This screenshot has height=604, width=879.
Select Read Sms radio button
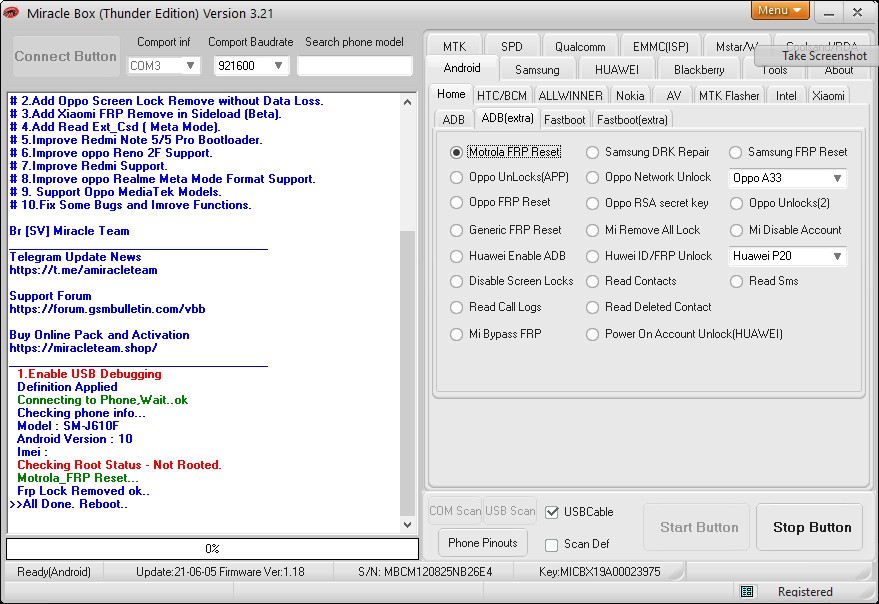coord(736,281)
